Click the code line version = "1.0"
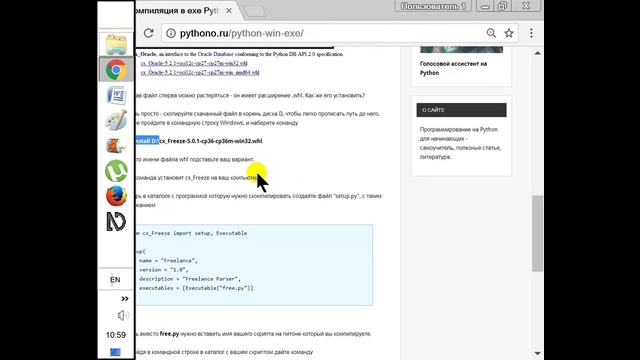The width and height of the screenshot is (640, 360). coord(164,270)
